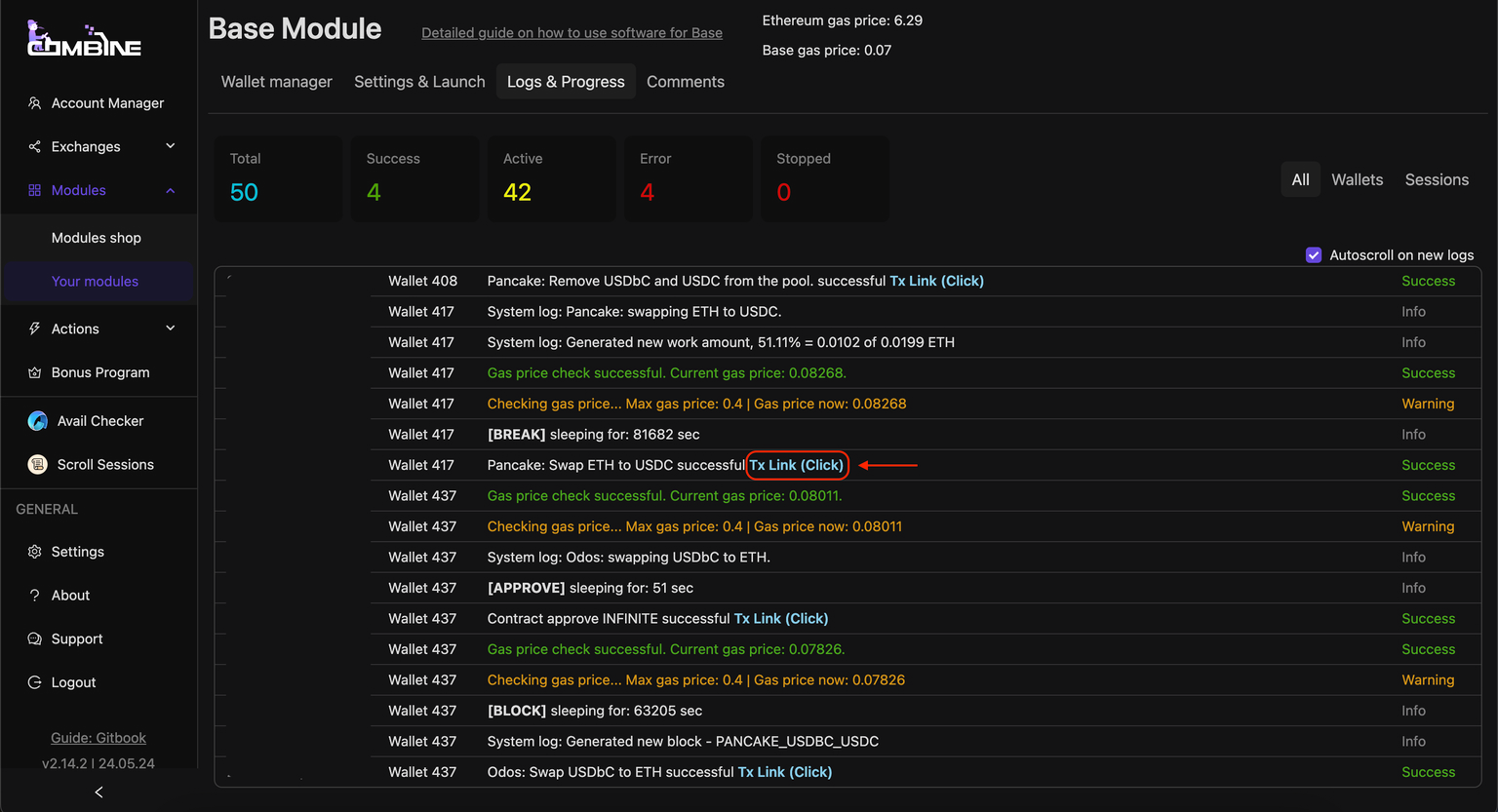
Task: Open the detailed Base software guide link
Action: 572,33
